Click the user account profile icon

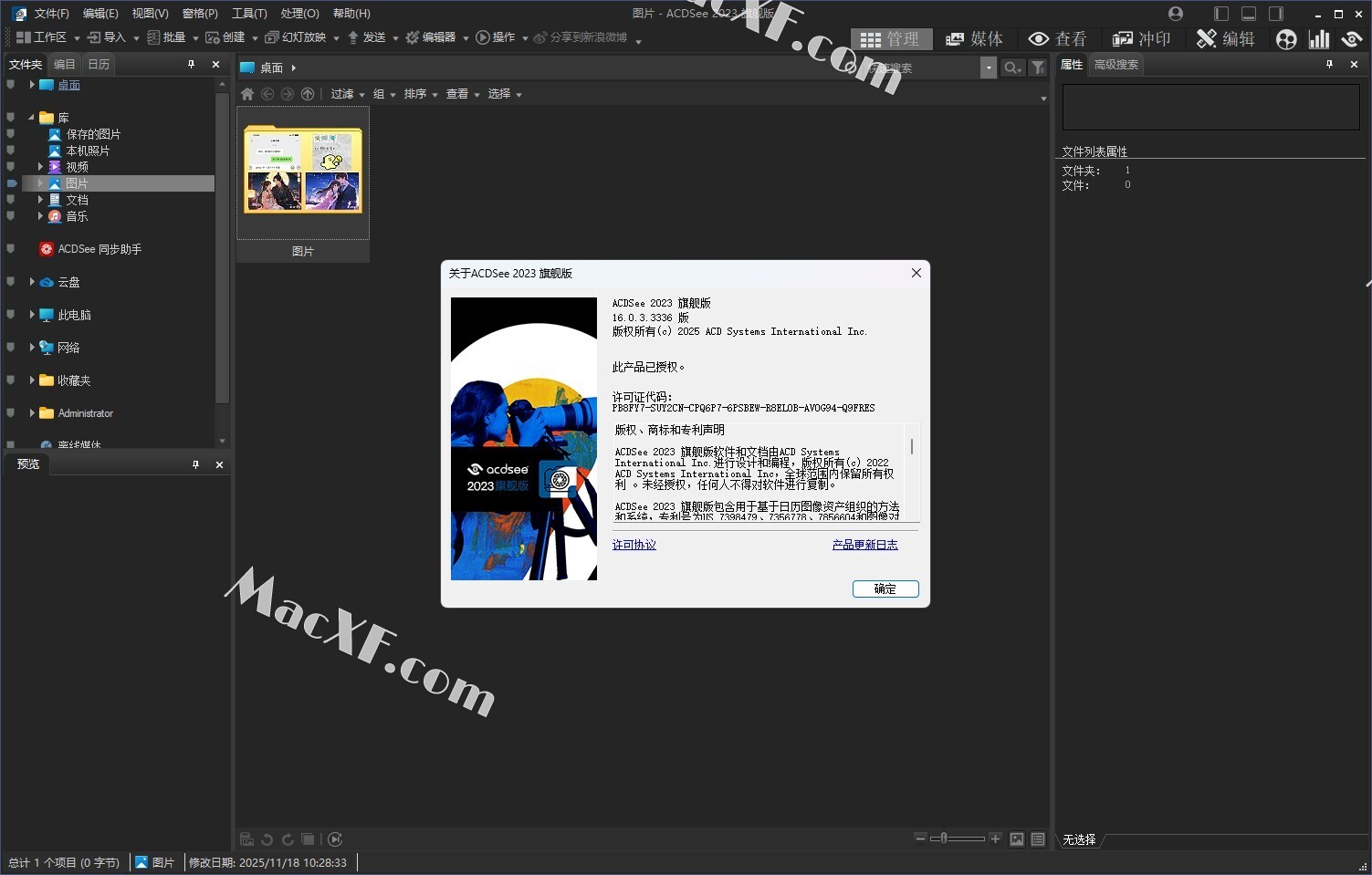coord(1176,14)
